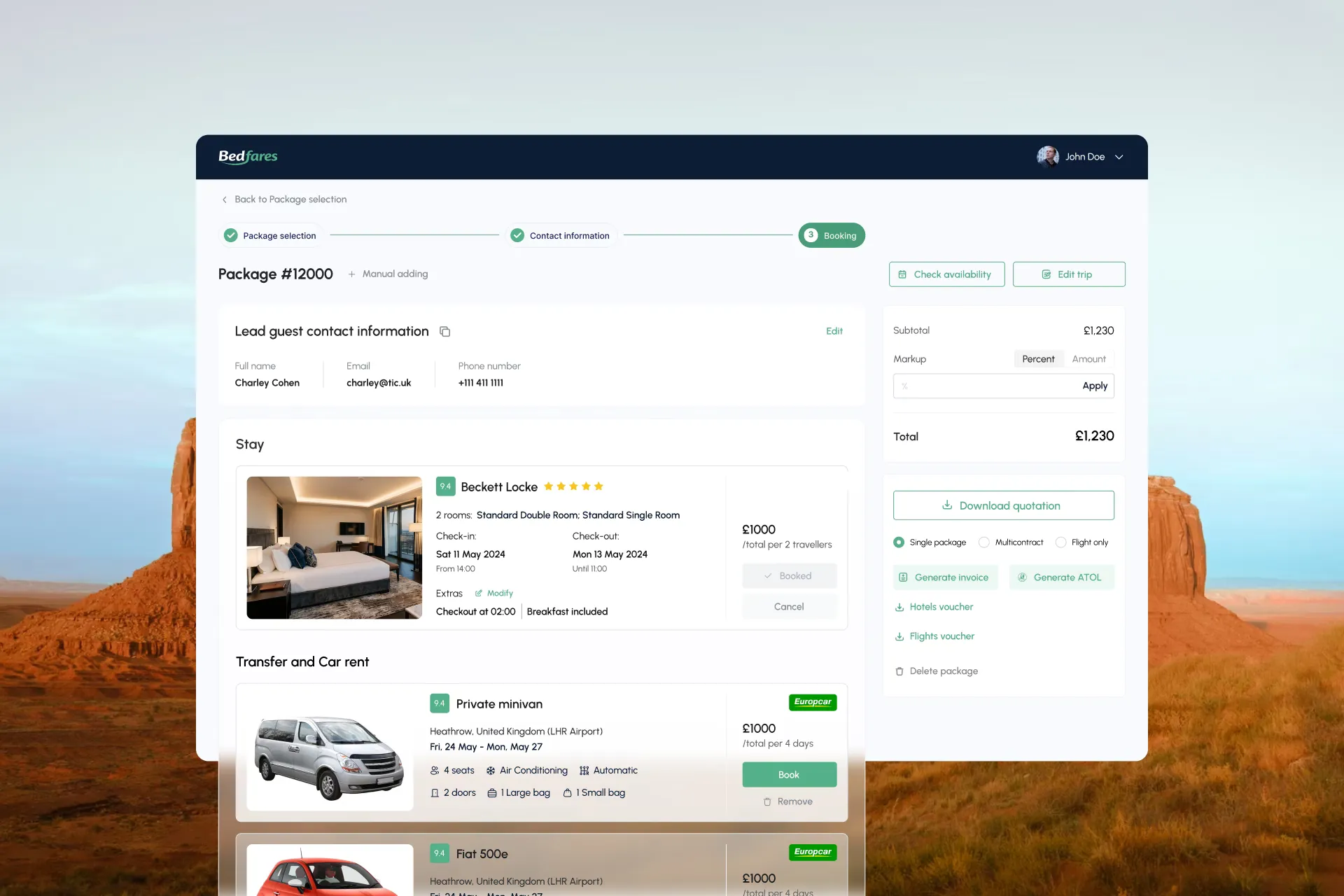Open John Doe profile avatar
Screen dimensions: 1344x896
tap(1047, 157)
